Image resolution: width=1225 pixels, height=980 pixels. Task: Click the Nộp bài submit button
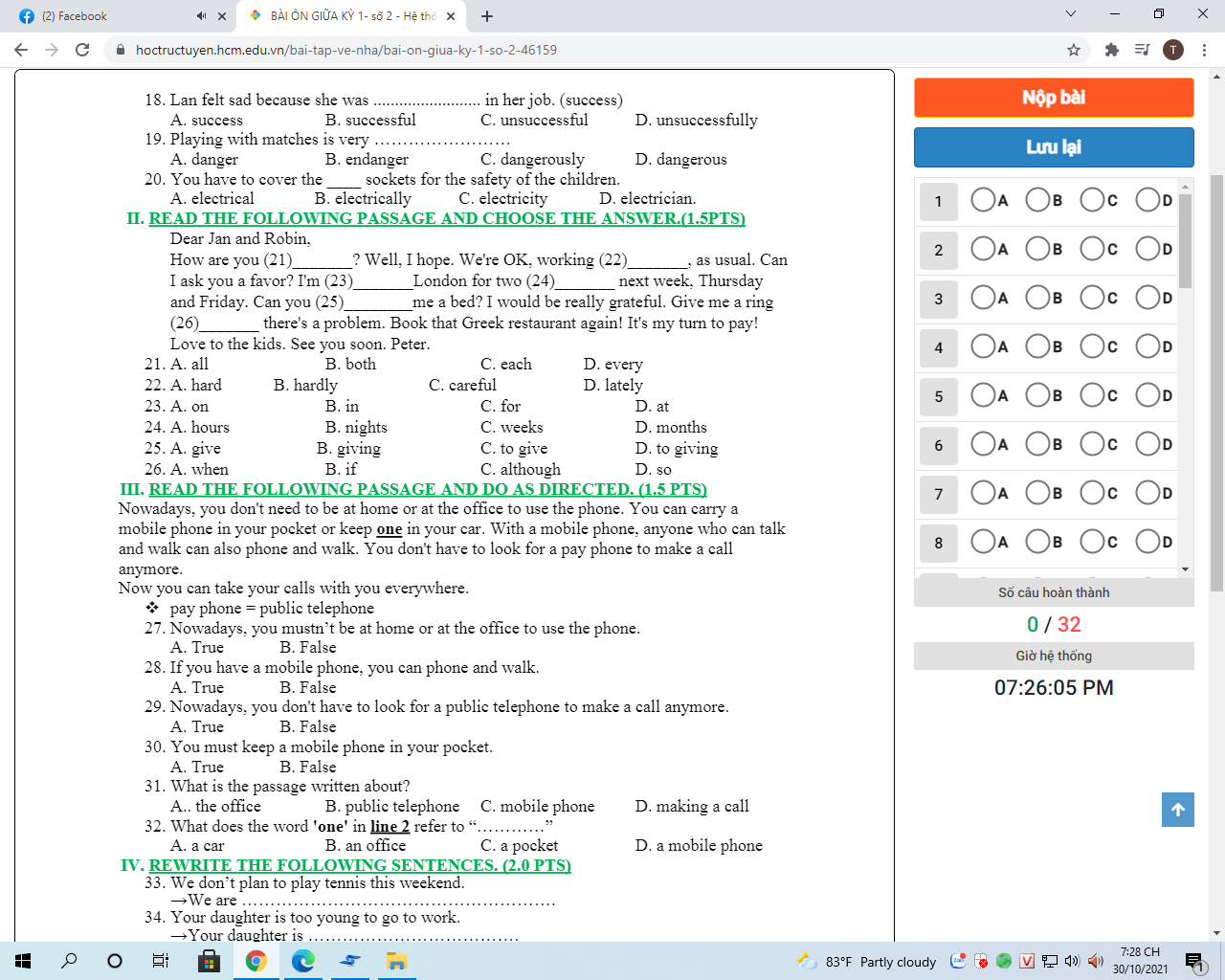[x=1054, y=98]
